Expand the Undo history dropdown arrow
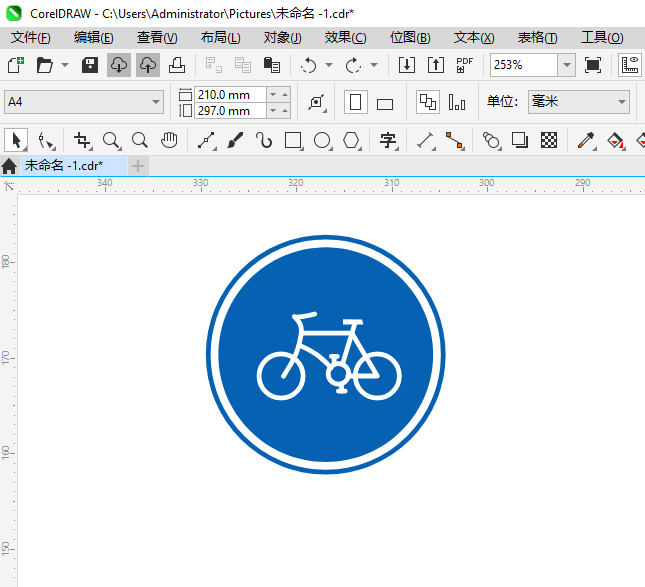Image resolution: width=645 pixels, height=587 pixels. click(329, 65)
